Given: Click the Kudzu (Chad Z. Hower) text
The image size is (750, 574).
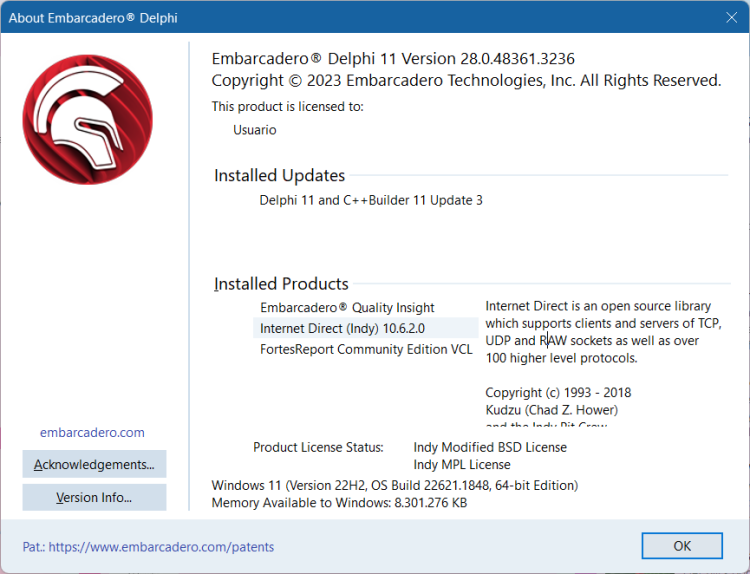Looking at the screenshot, I should [x=551, y=410].
